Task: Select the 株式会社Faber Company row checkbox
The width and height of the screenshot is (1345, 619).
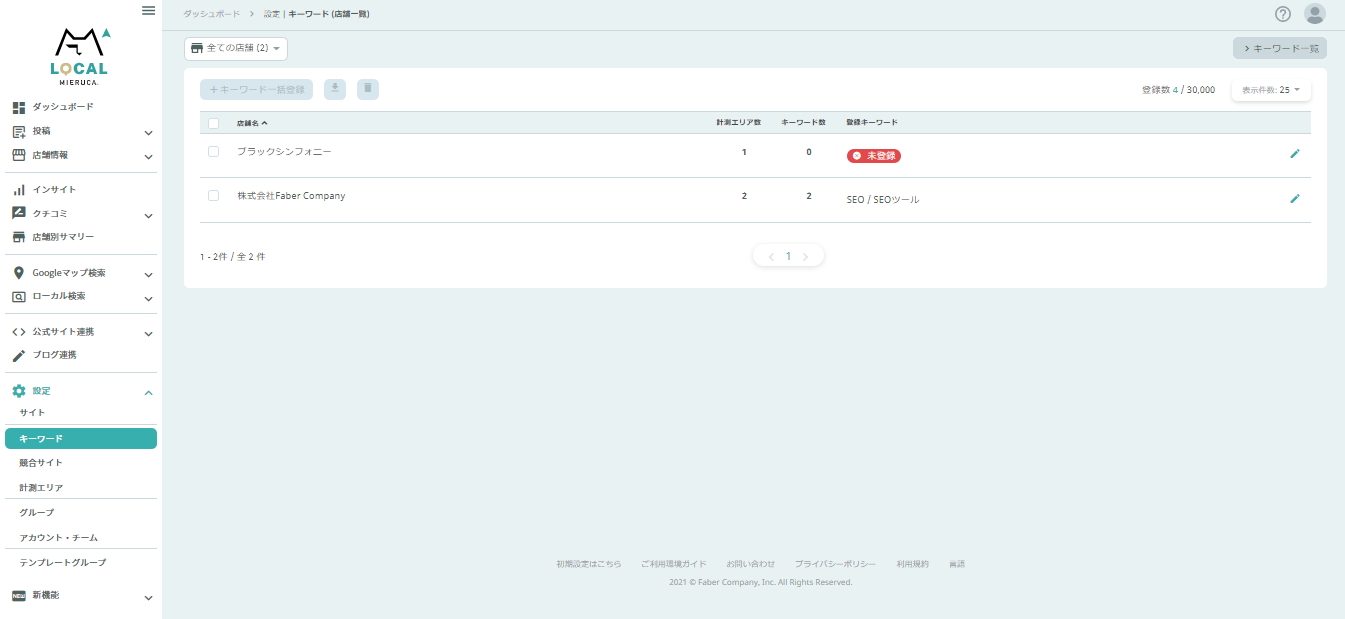Action: coord(213,196)
